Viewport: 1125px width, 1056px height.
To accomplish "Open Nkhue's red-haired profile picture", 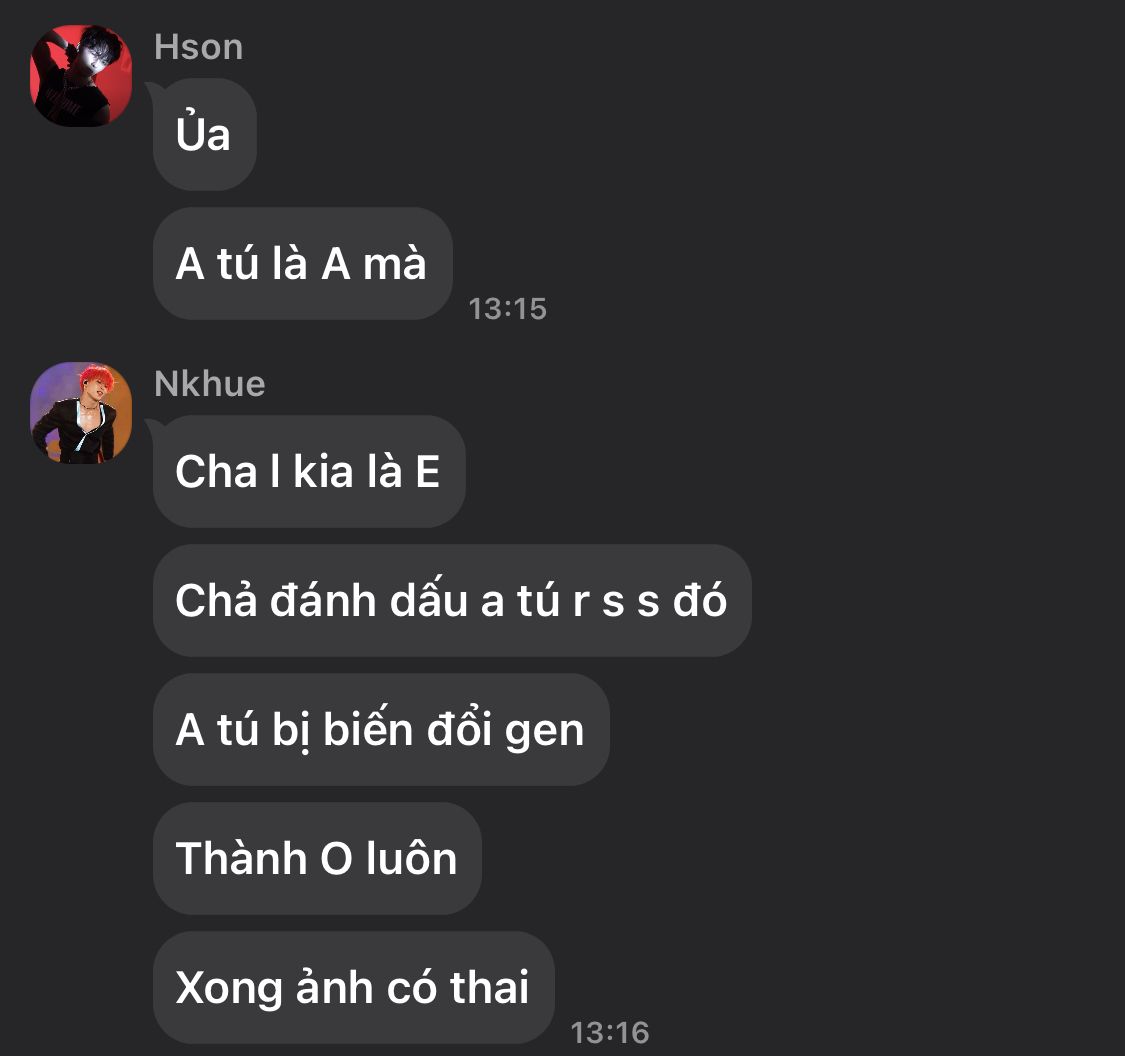I will (x=81, y=412).
